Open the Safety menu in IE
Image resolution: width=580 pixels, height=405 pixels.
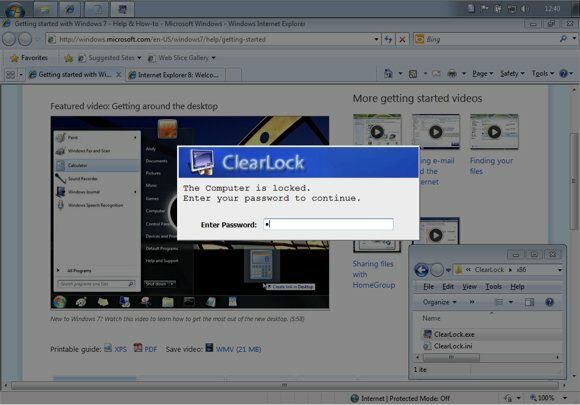tap(512, 74)
